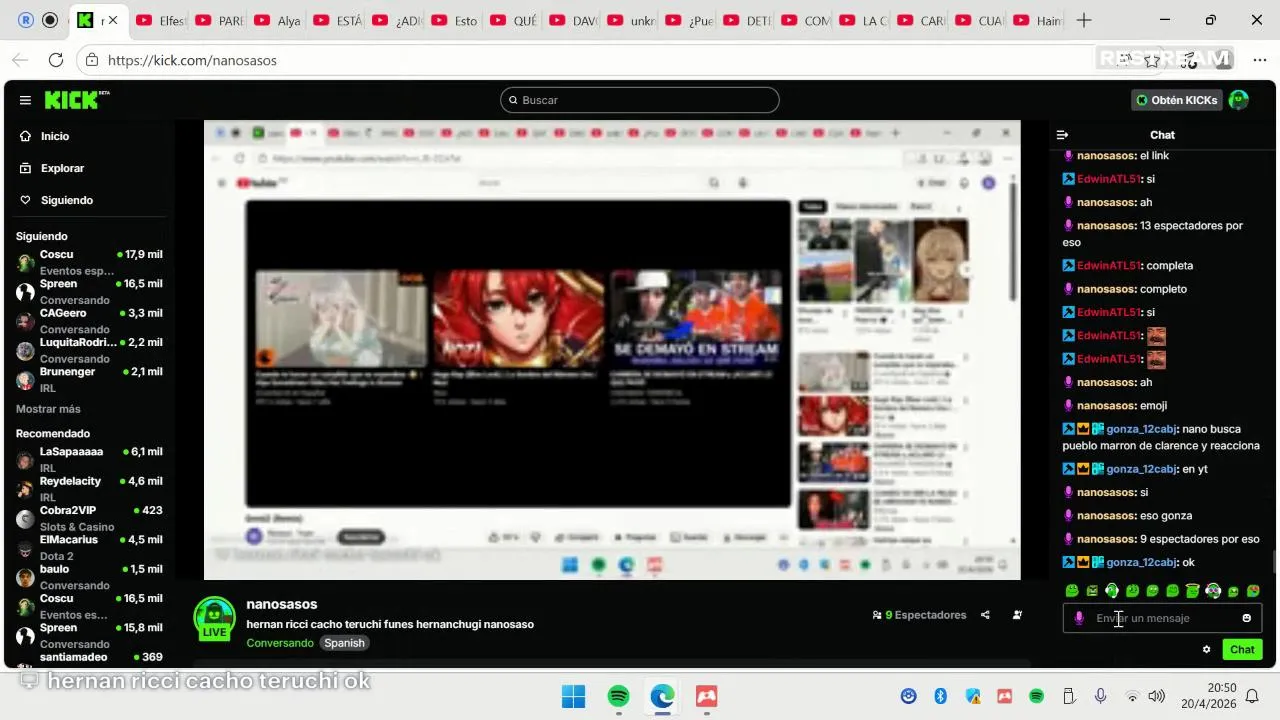The height and width of the screenshot is (720, 1280).
Task: Open the emoji picker in chat input
Action: point(1246,618)
